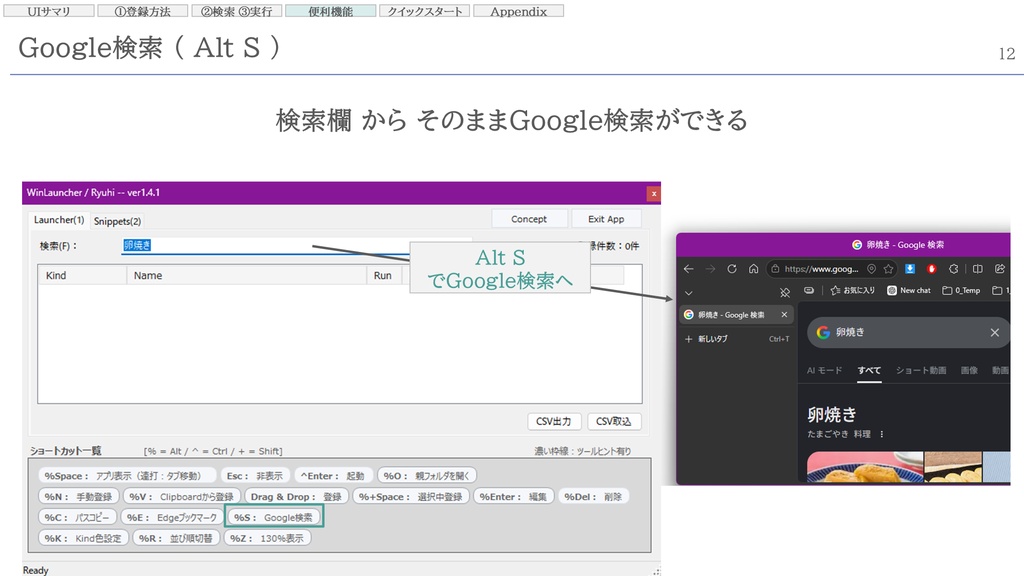
Task: Open the blue download extension icon
Action: pos(910,269)
